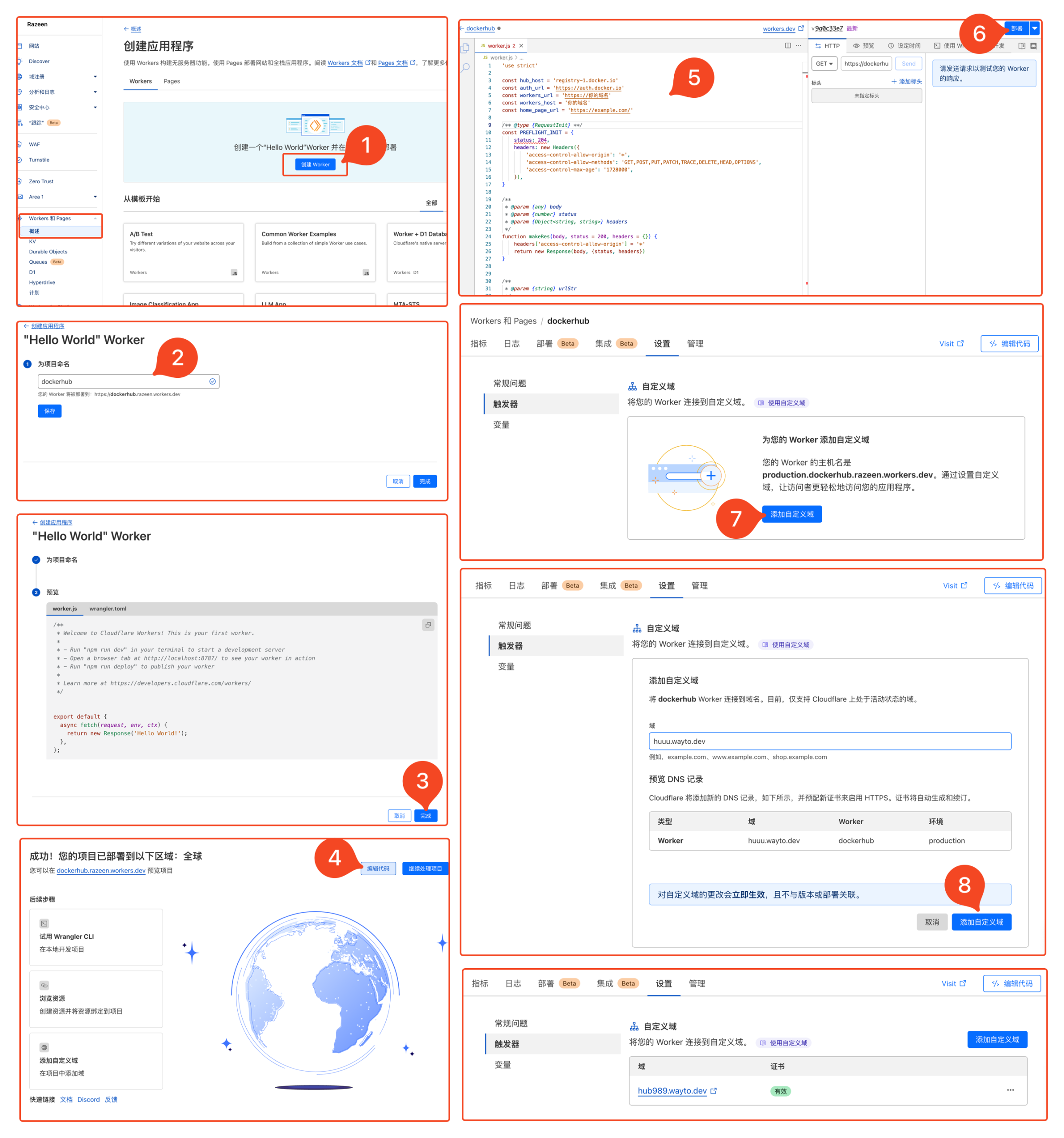
Task: Open the A/B Test template card
Action: 183,252
